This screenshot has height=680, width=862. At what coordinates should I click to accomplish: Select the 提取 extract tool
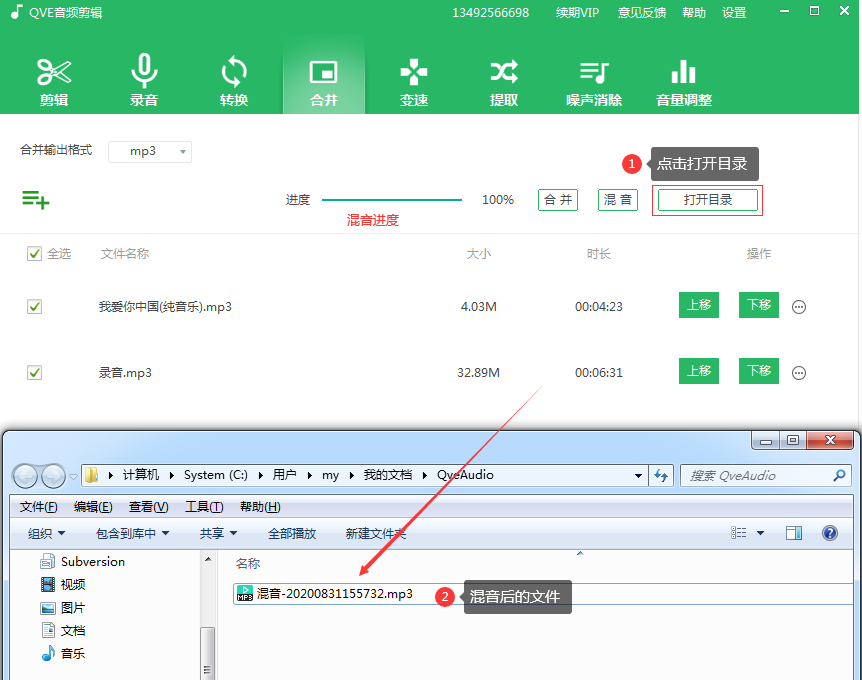504,81
